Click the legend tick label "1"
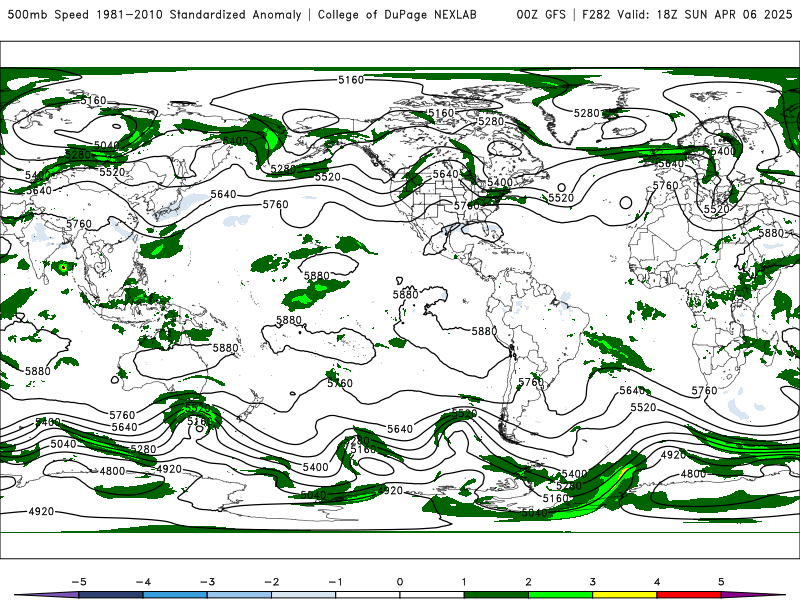Screen dimensions: 800x600 (464, 582)
